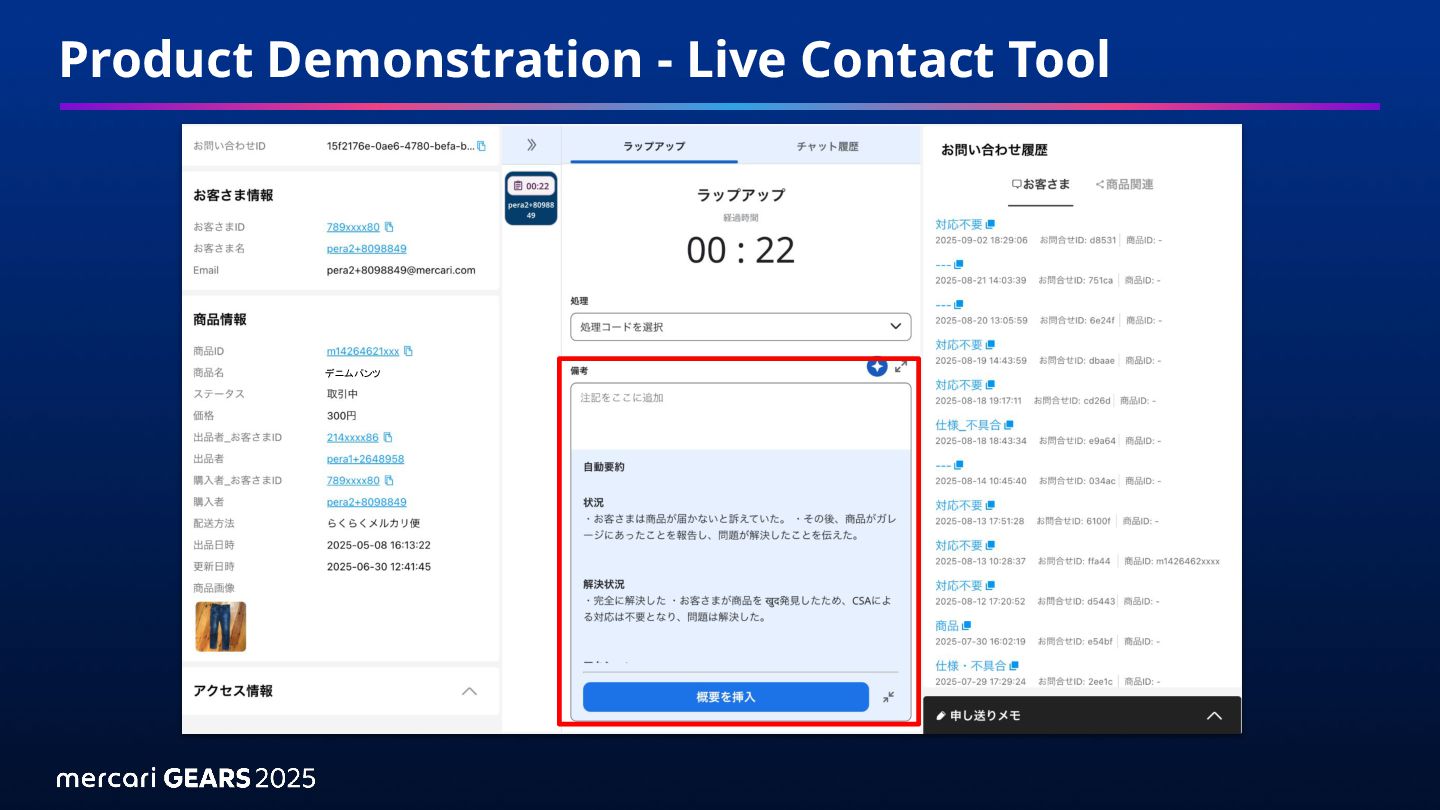Click the 出品日時 value 2025-05-08 16:13:22
The image size is (1440, 810).
379,545
